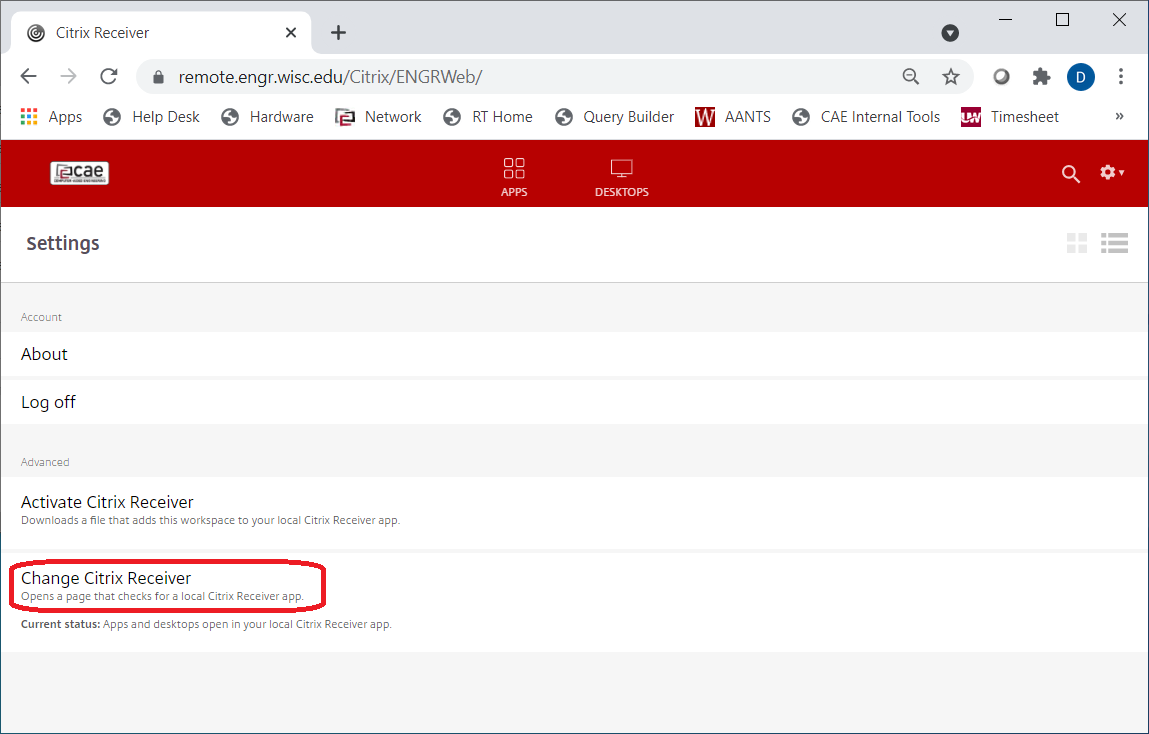Click the lock icon in address bar
Image resolution: width=1149 pixels, height=734 pixels.
click(158, 77)
